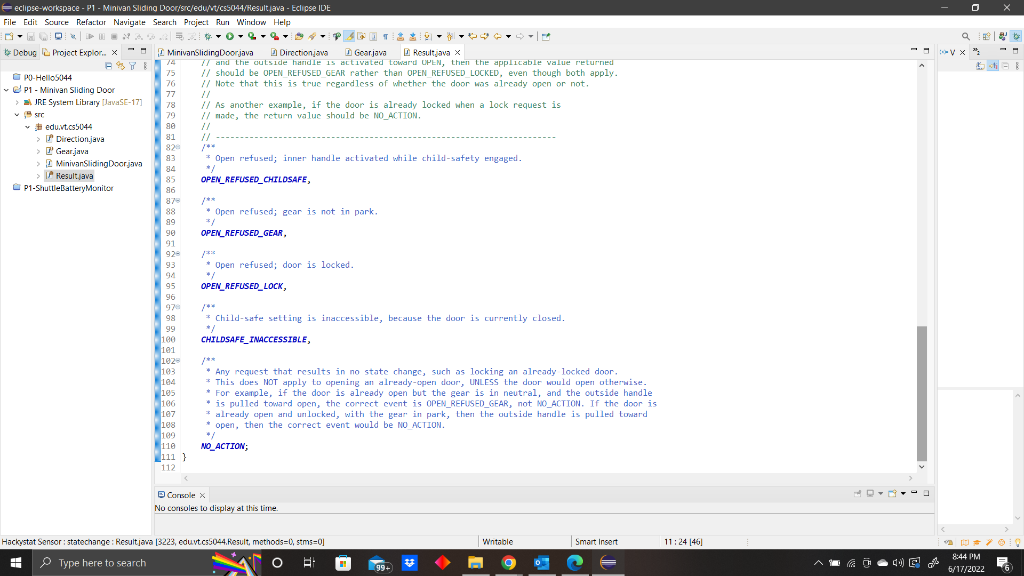This screenshot has width=1024, height=576.
Task: Minimize the Project Explorer view
Action: pyautogui.click(x=130, y=50)
